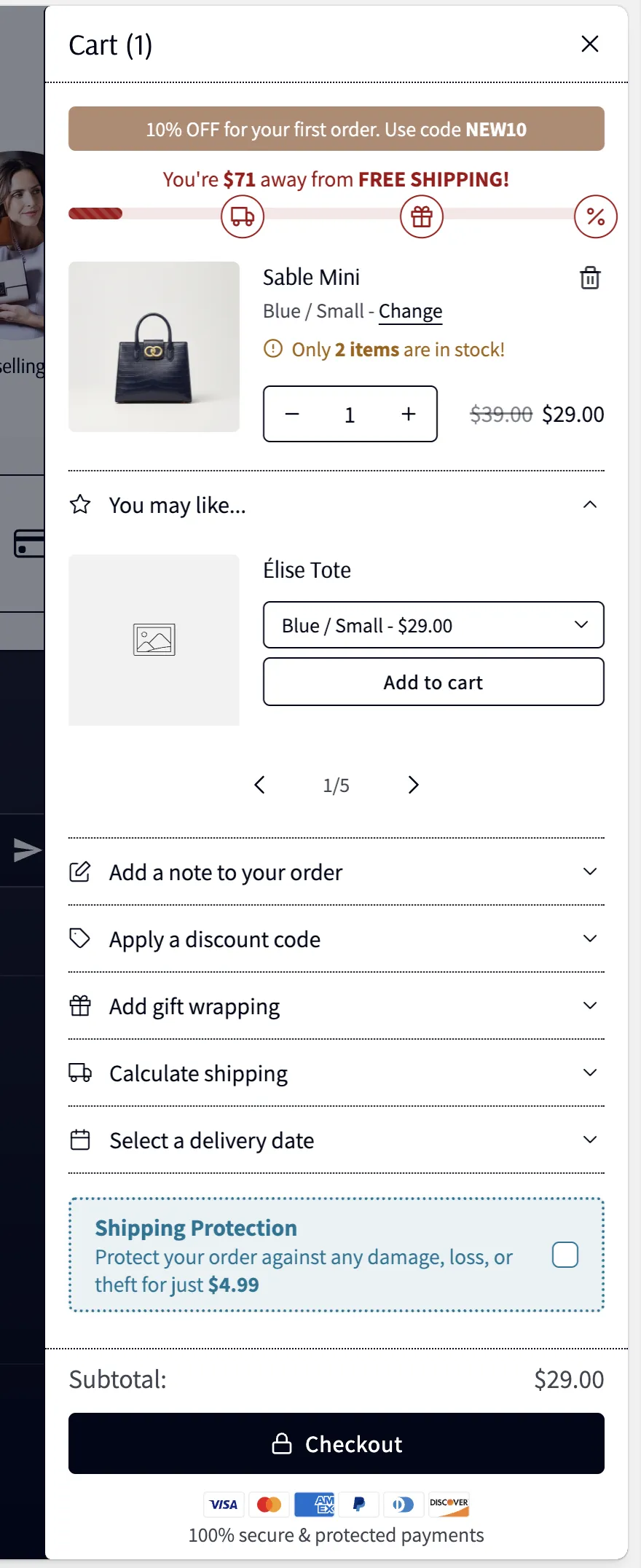Increase Sable Mini quantity with plus button
The width and height of the screenshot is (641, 1568).
pyautogui.click(x=409, y=414)
